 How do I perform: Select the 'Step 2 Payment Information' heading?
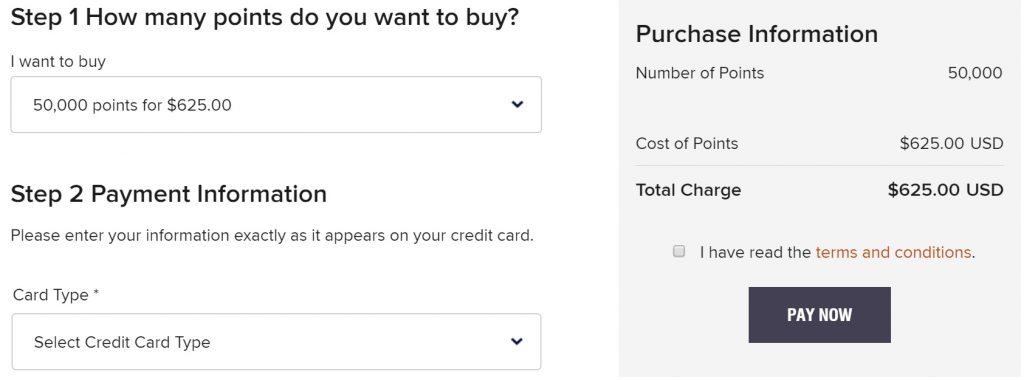(x=169, y=194)
